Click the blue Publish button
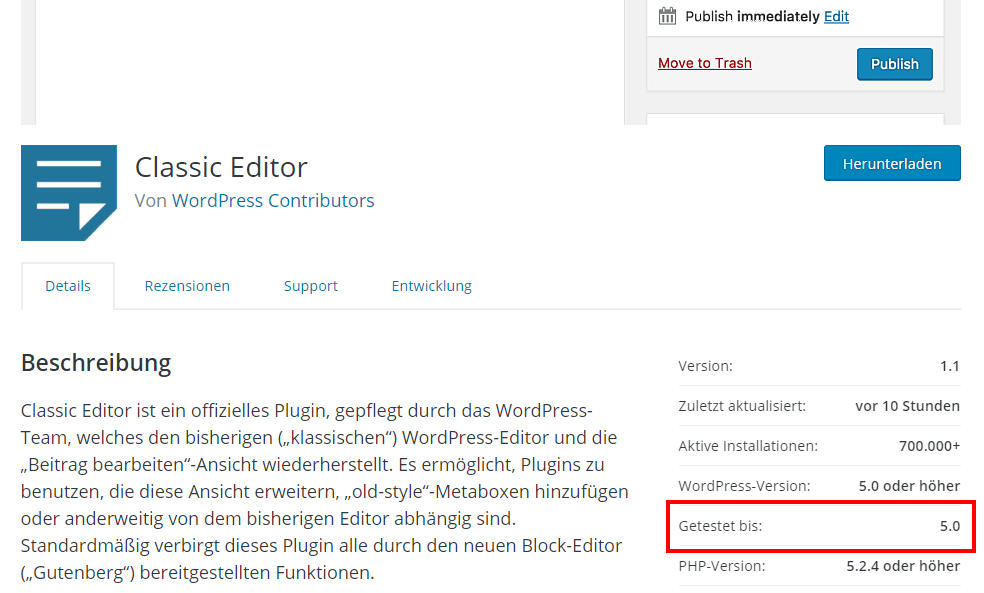The width and height of the screenshot is (984, 593). pyautogui.click(x=894, y=64)
